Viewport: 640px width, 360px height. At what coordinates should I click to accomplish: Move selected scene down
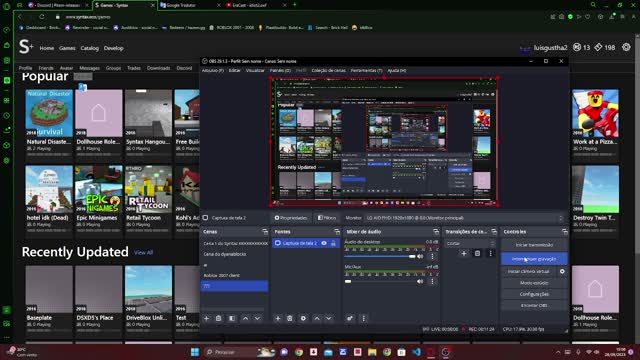click(x=257, y=318)
